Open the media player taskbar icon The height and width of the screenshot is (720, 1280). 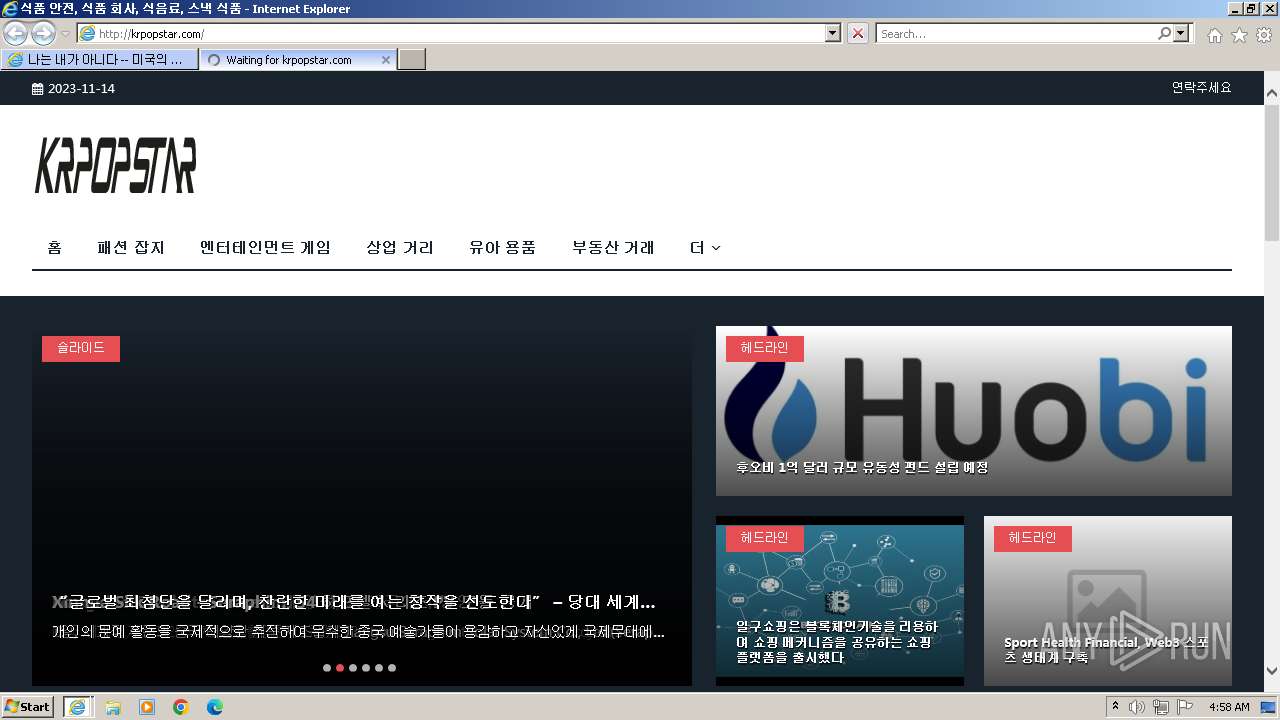[x=147, y=707]
